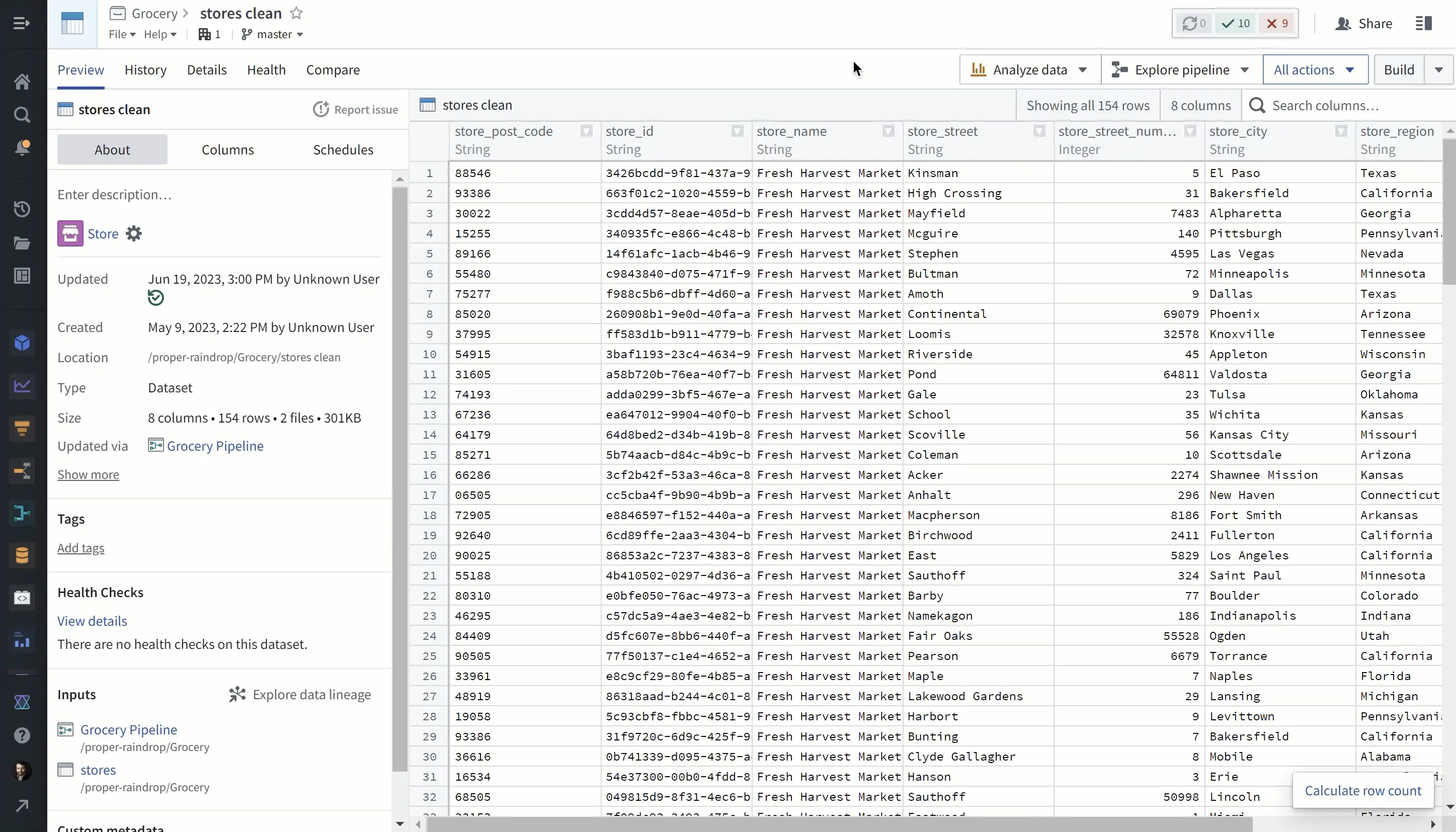Select the Columns sub-tab
The width and height of the screenshot is (1456, 832).
(227, 150)
